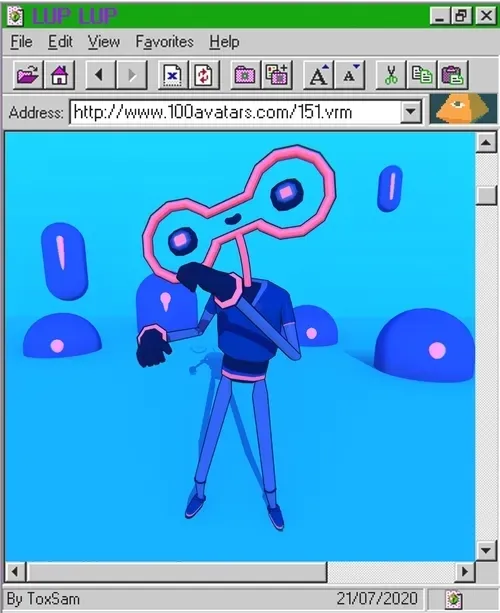Screen dimensions: 500x613
Task: Click the vertical scrollbar down arrow
Action: tap(486, 550)
